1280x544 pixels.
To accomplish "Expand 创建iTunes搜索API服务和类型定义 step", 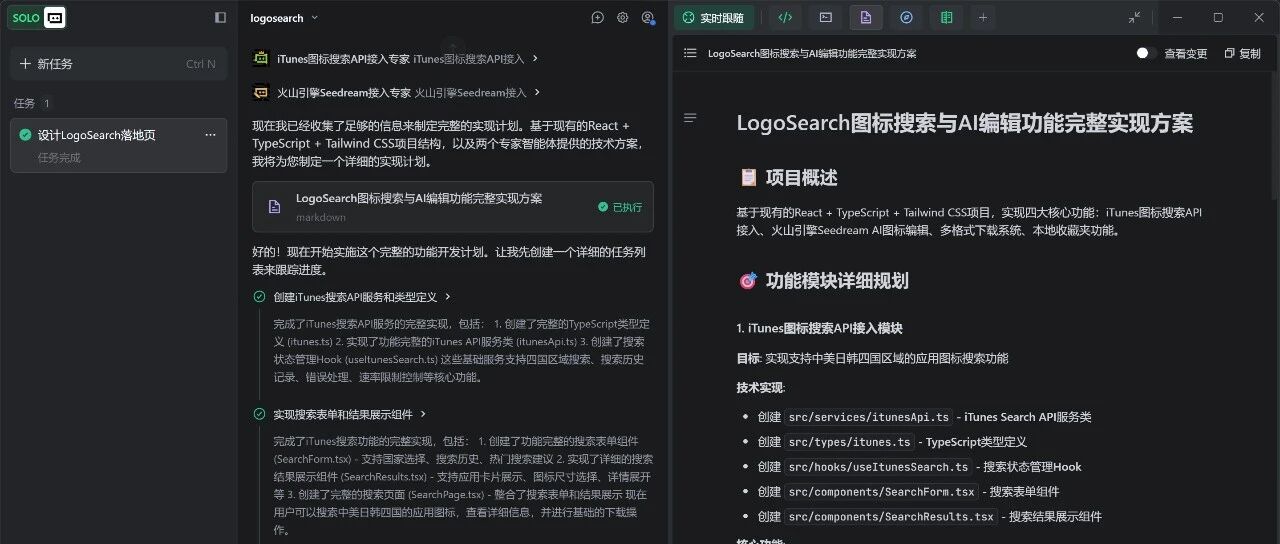I will [362, 297].
